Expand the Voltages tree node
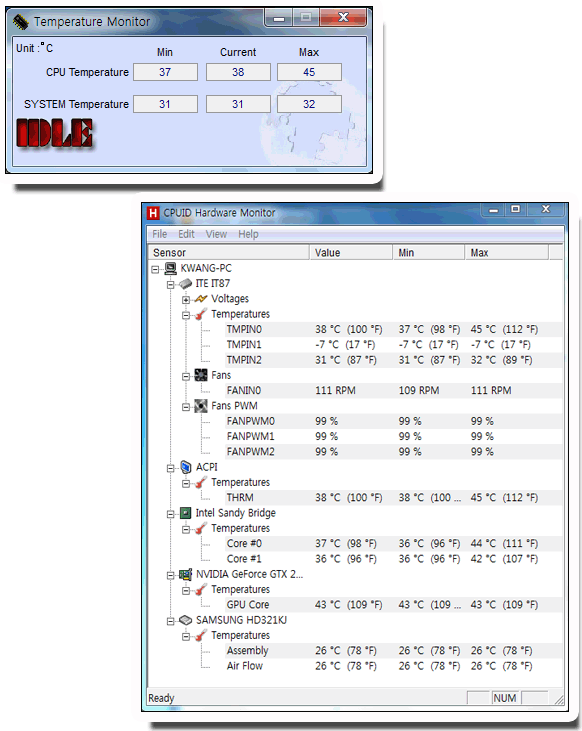 pyautogui.click(x=186, y=299)
